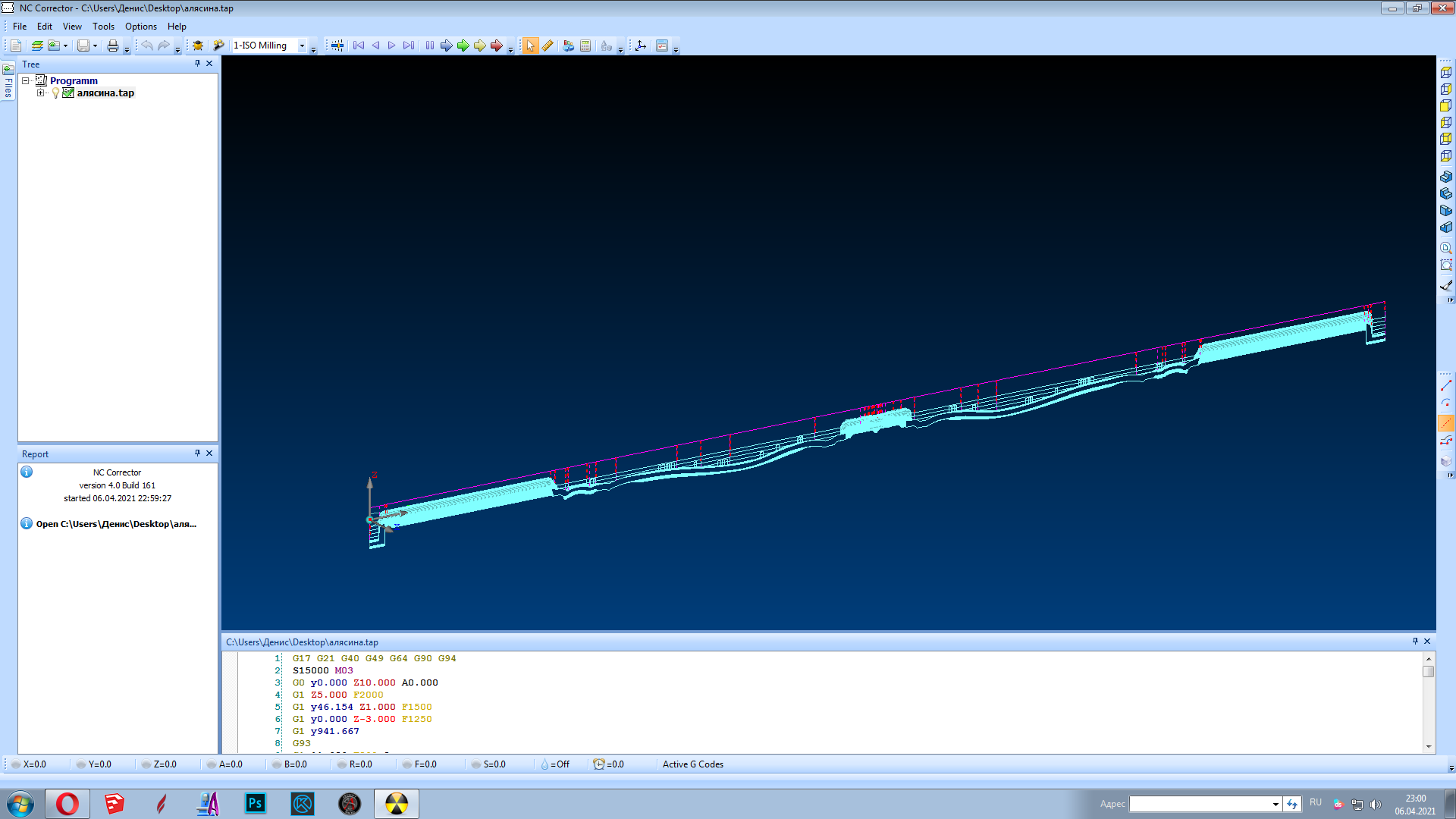1456x819 pixels.
Task: Open the 1-ISO Milling dropdown
Action: point(302,45)
